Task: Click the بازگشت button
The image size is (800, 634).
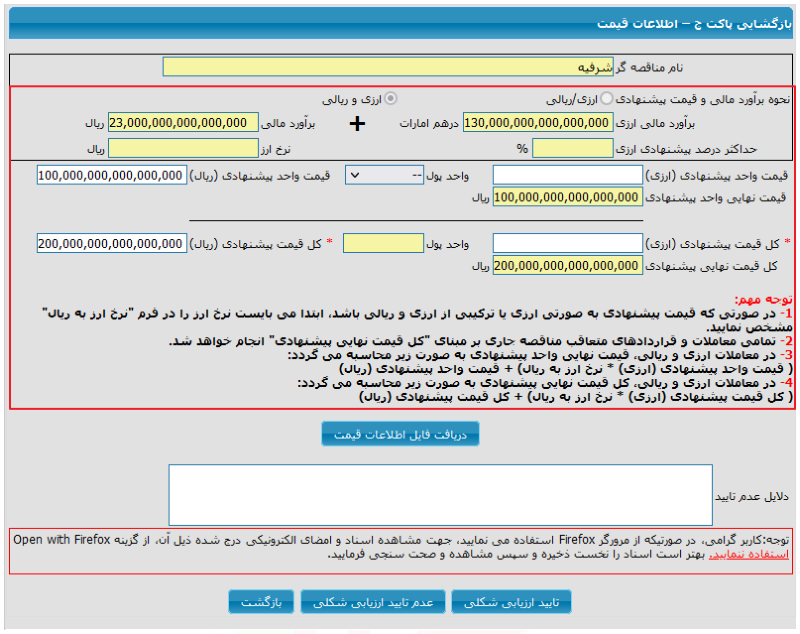Action: point(261,602)
